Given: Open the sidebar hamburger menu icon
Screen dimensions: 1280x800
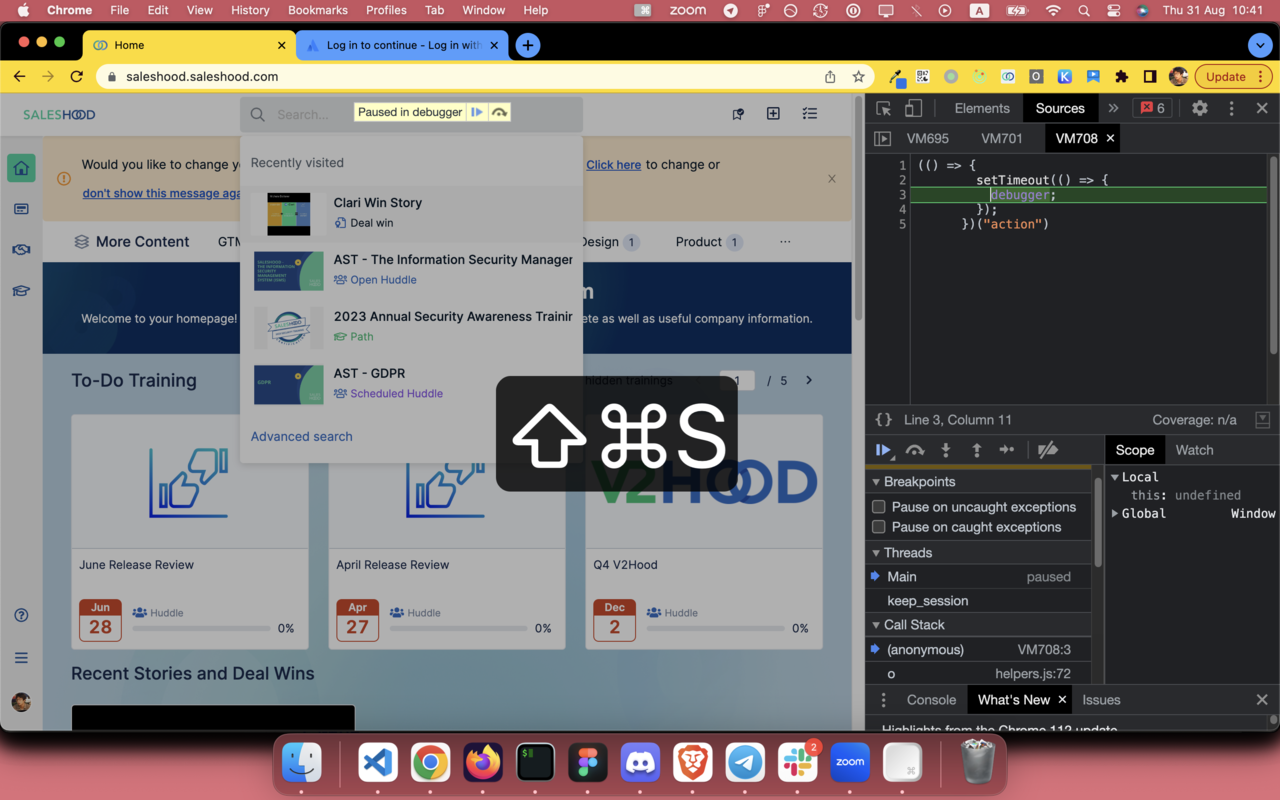Looking at the screenshot, I should pyautogui.click(x=21, y=658).
